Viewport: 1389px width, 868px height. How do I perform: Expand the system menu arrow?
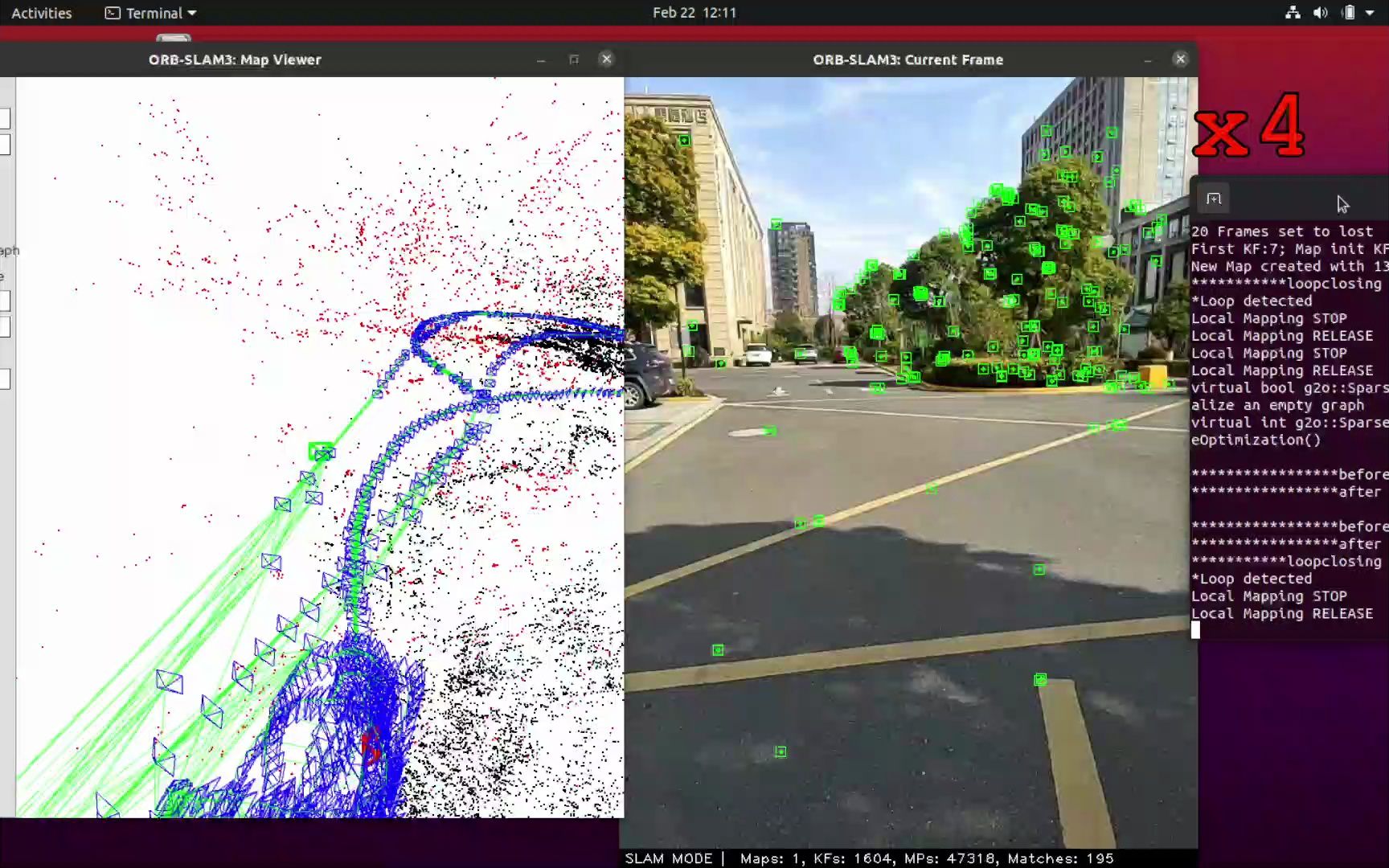coord(1370,13)
